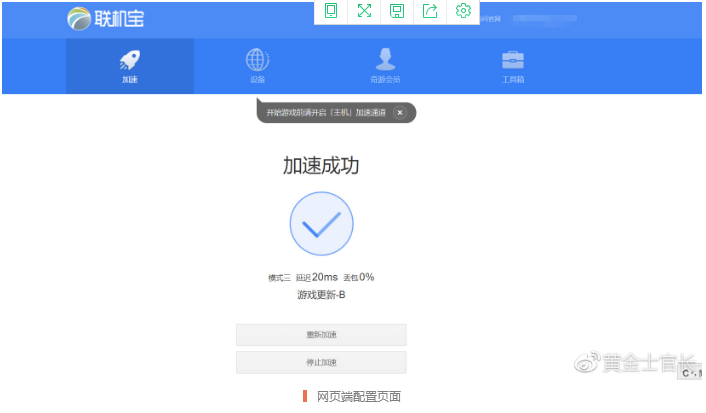Open the green settings gear icon
The image size is (706, 413).
point(463,11)
